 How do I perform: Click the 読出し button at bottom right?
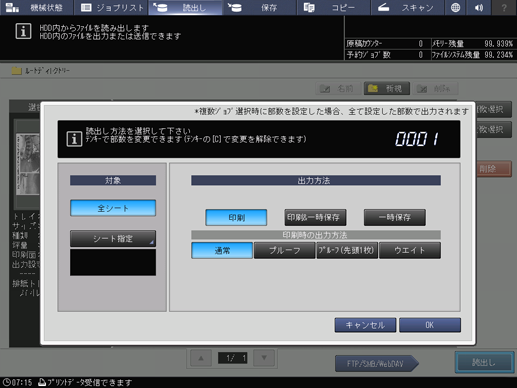point(484,362)
